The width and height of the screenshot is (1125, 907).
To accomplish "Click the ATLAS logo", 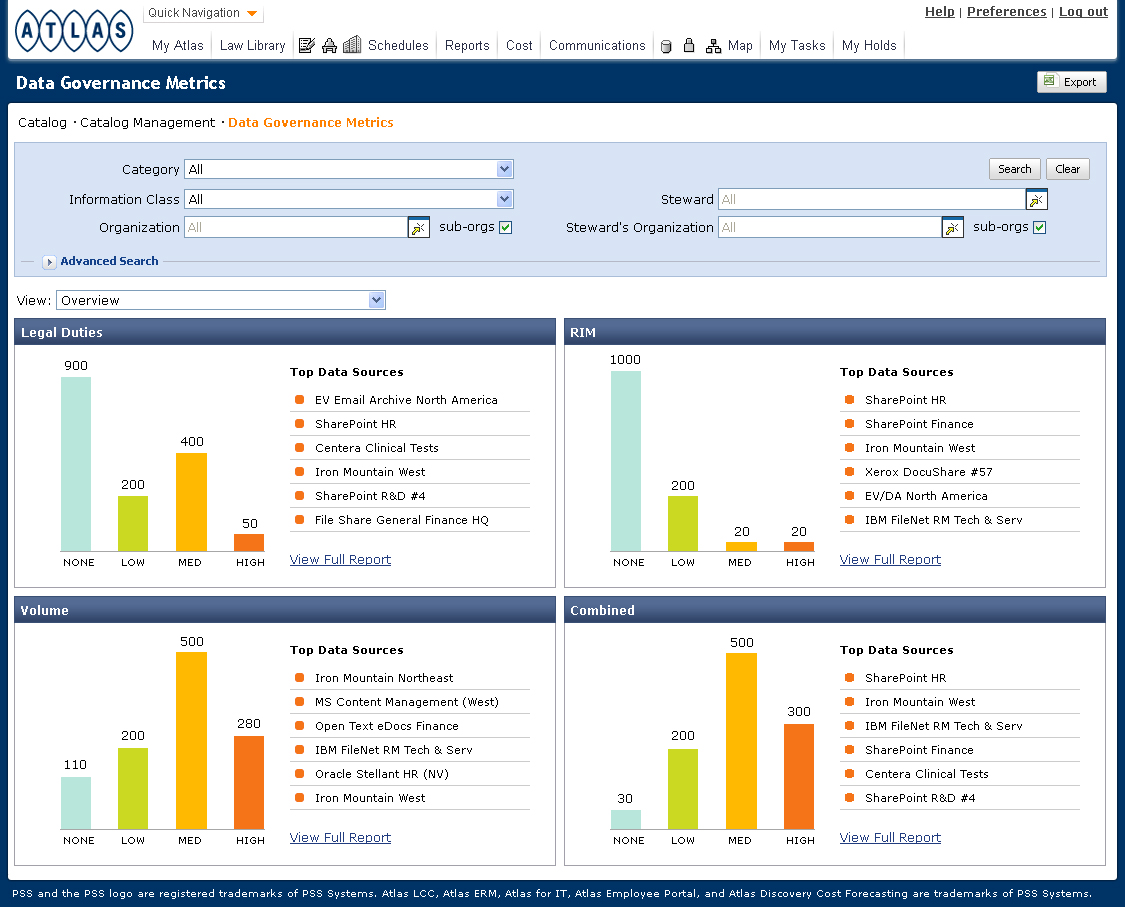I will pos(74,31).
